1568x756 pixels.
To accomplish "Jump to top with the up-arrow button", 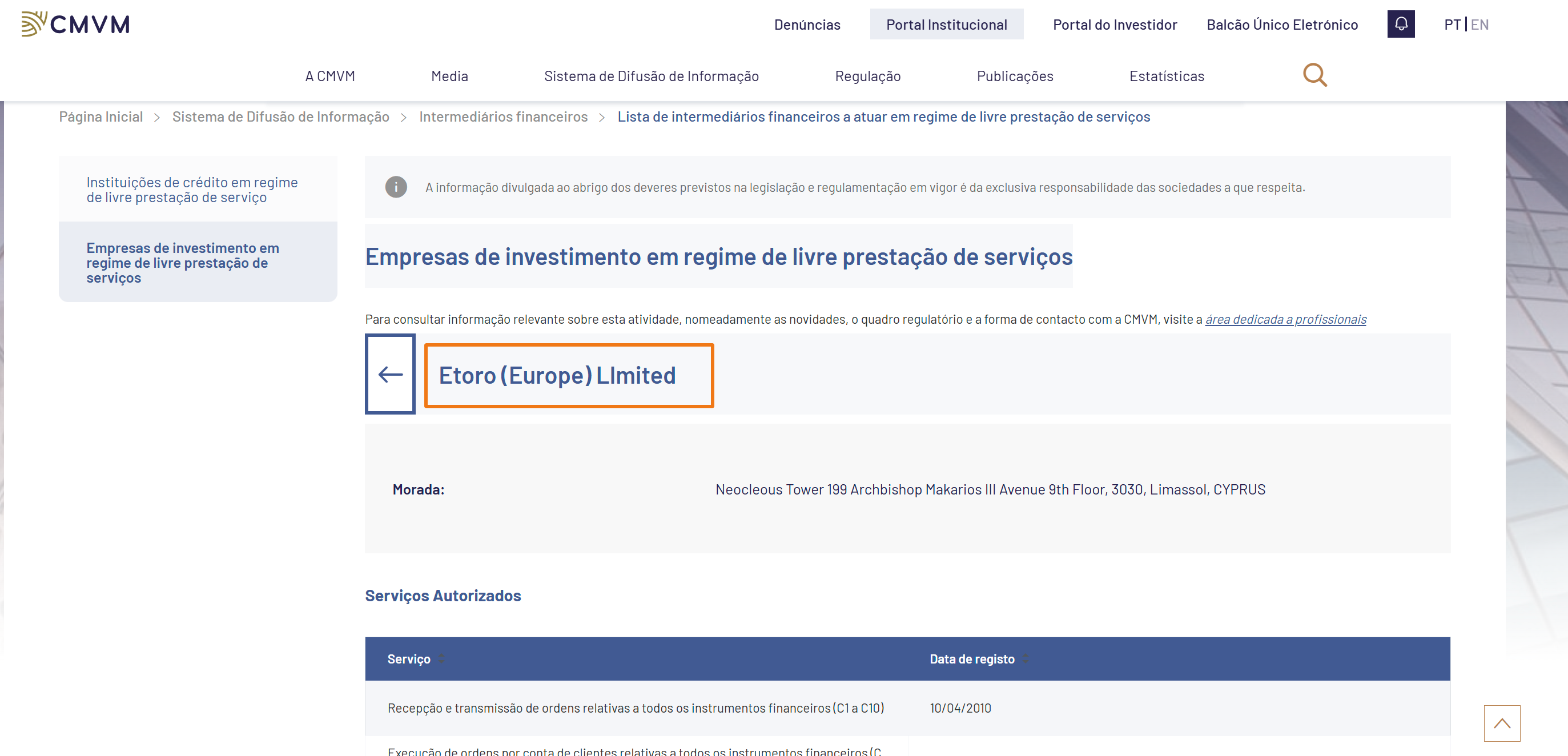I will [x=1502, y=723].
